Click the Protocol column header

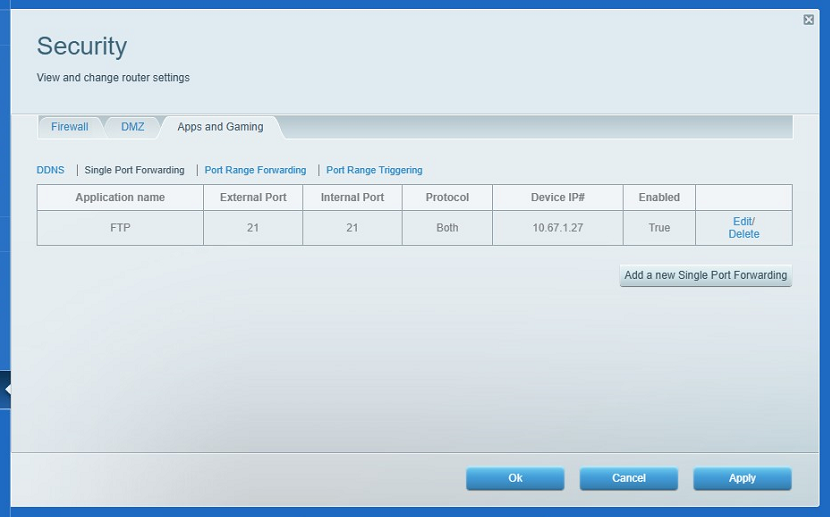(447, 197)
